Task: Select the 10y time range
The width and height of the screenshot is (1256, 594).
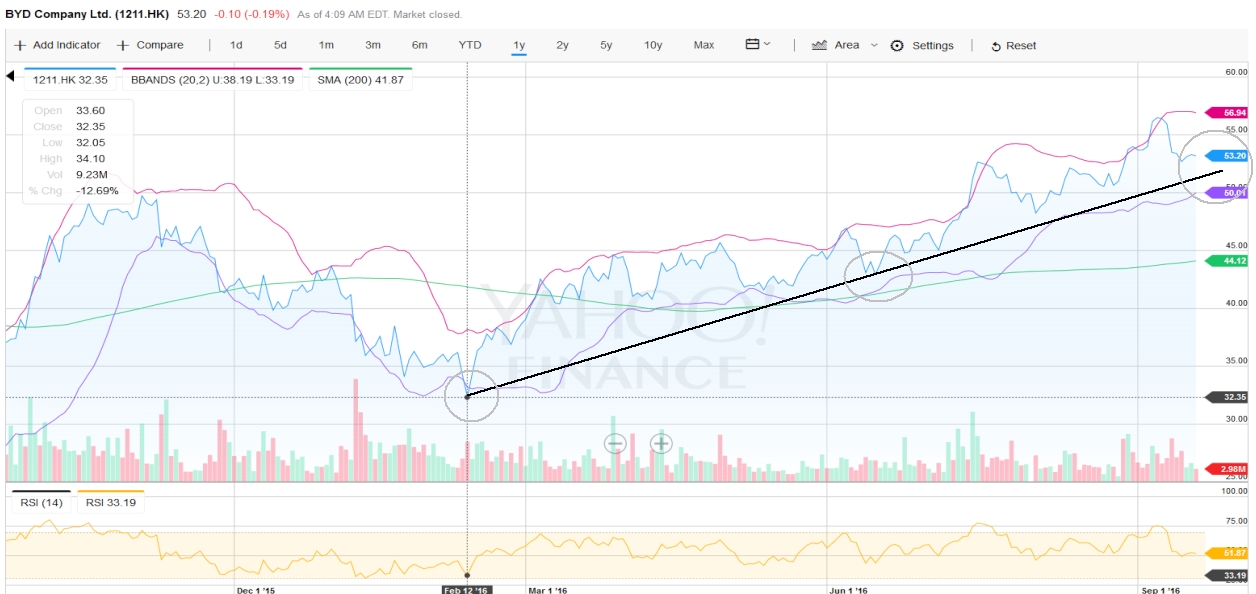Action: (x=653, y=45)
